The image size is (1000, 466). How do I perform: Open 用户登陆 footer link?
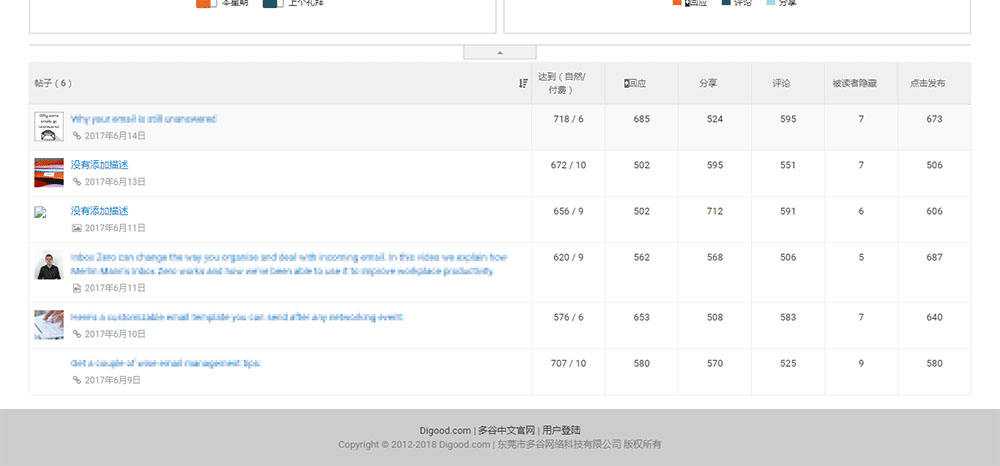tap(561, 430)
